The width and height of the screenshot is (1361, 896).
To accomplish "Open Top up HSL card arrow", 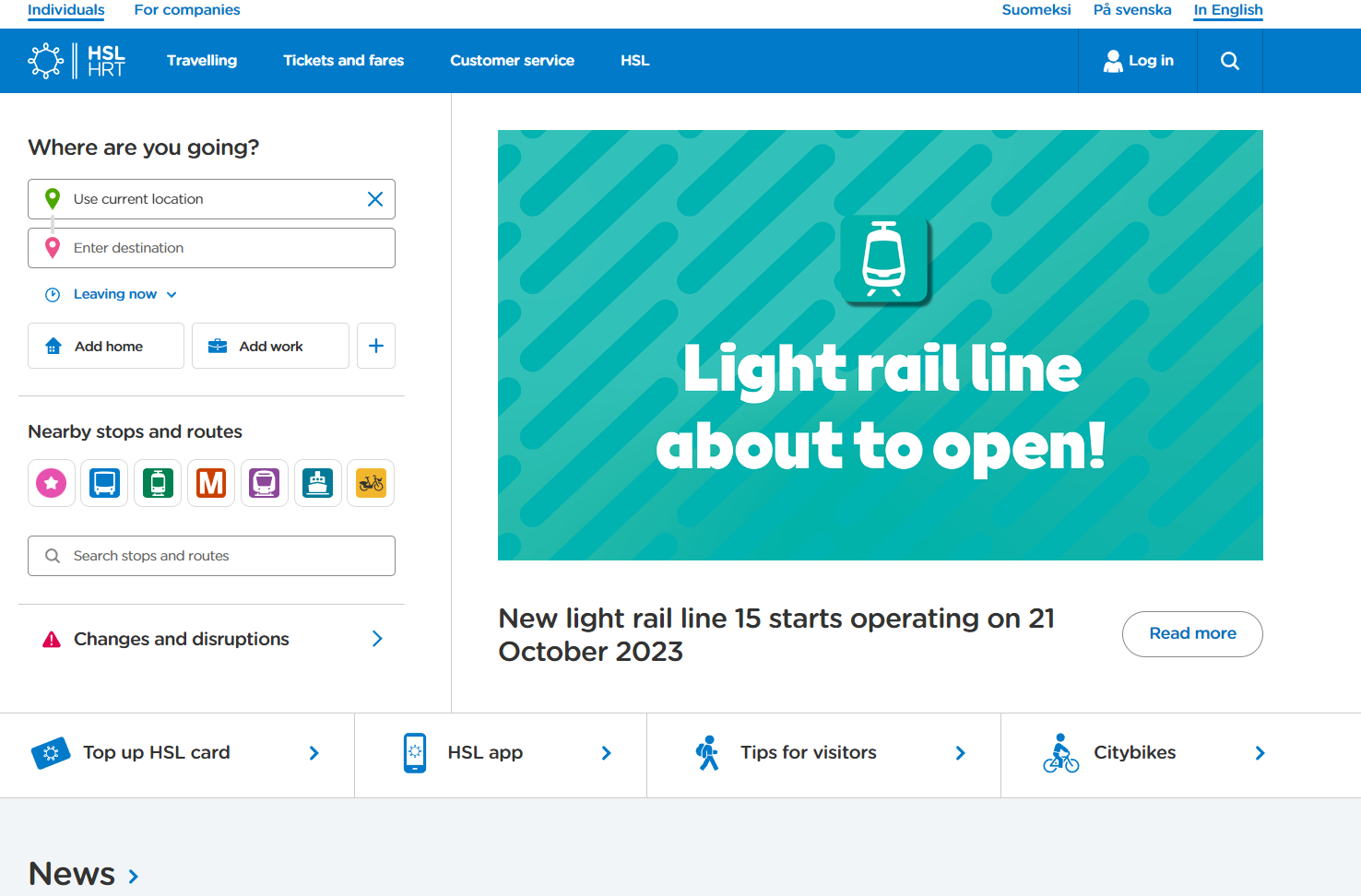I will coord(314,753).
